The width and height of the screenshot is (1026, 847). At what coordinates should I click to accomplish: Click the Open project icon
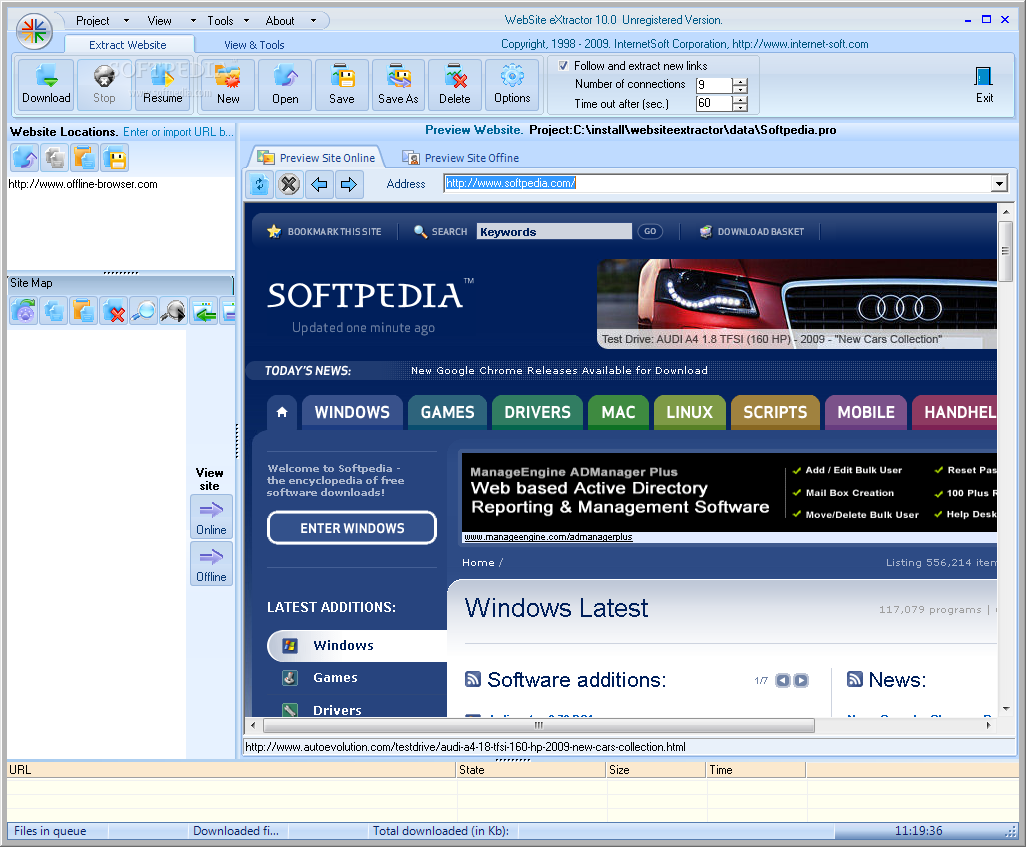pos(285,84)
